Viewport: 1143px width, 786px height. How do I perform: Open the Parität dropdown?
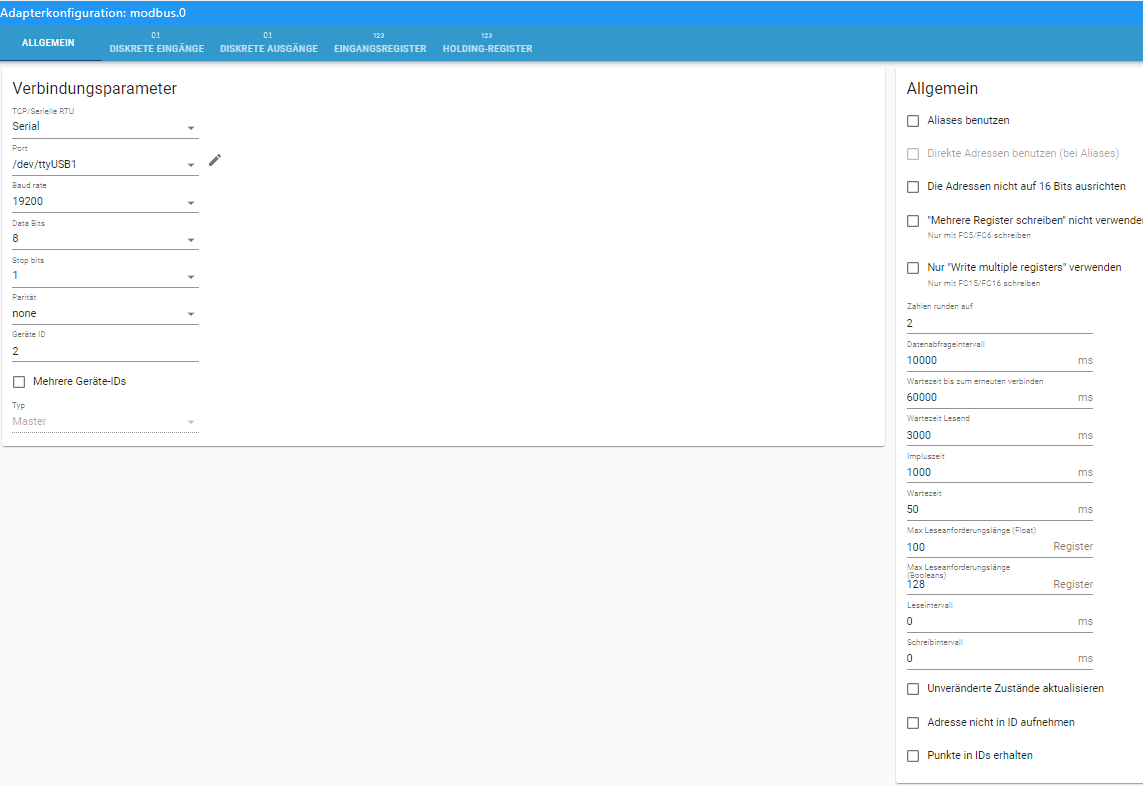point(105,314)
